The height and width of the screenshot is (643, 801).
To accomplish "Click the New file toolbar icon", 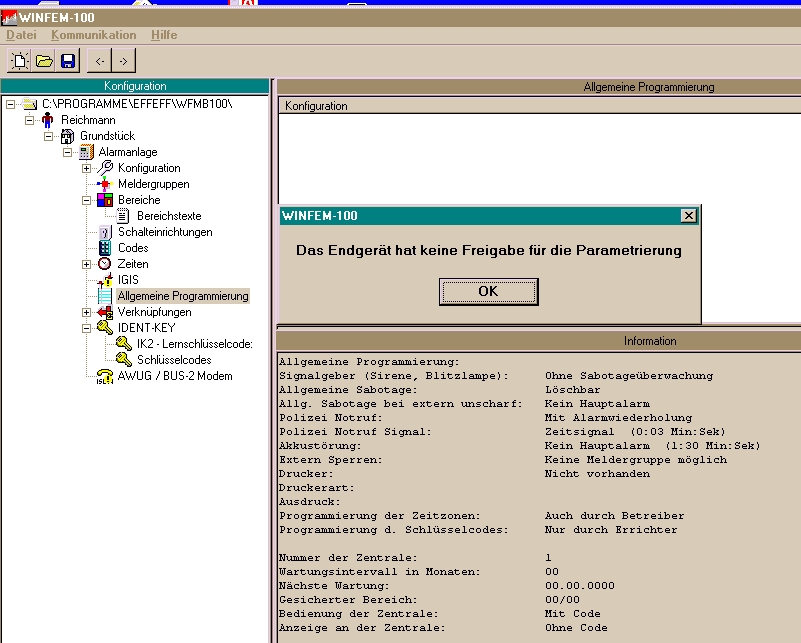I will coord(20,61).
